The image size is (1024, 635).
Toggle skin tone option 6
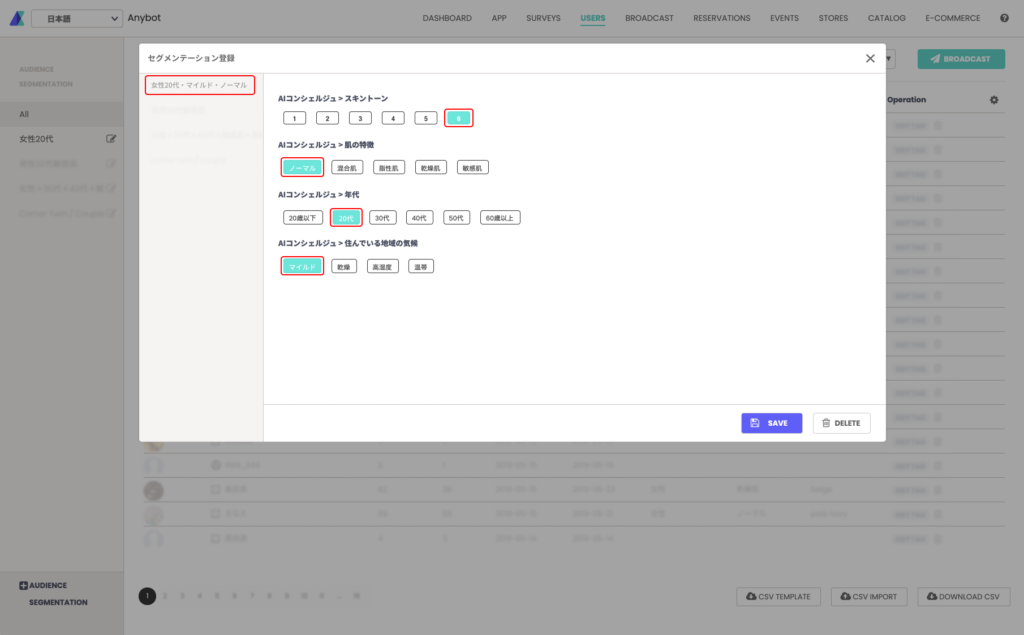click(458, 118)
